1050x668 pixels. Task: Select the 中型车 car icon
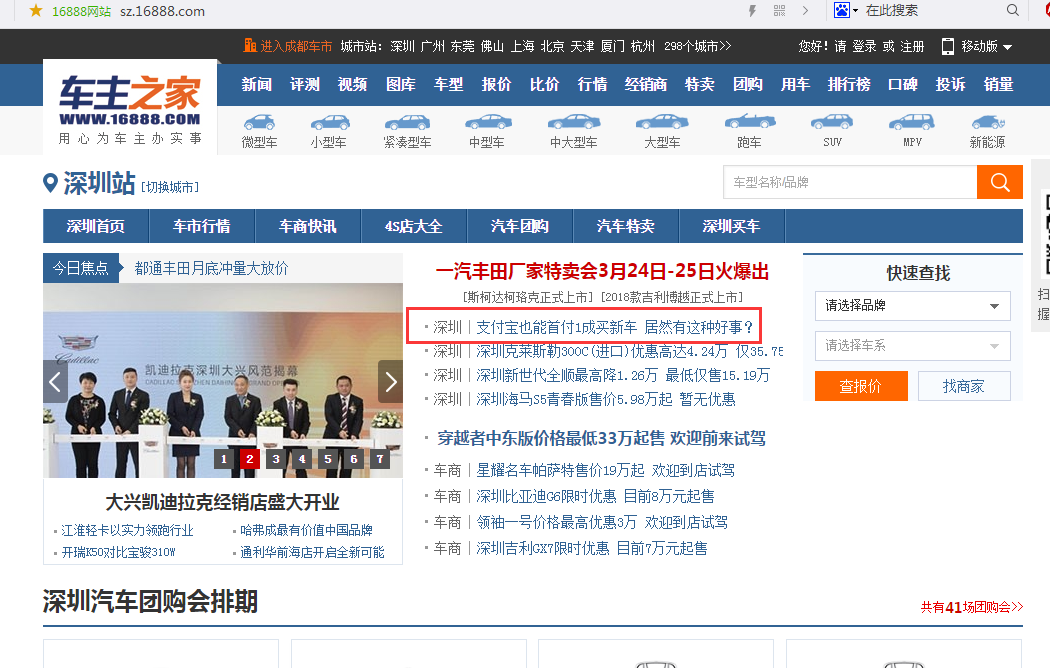coord(488,122)
